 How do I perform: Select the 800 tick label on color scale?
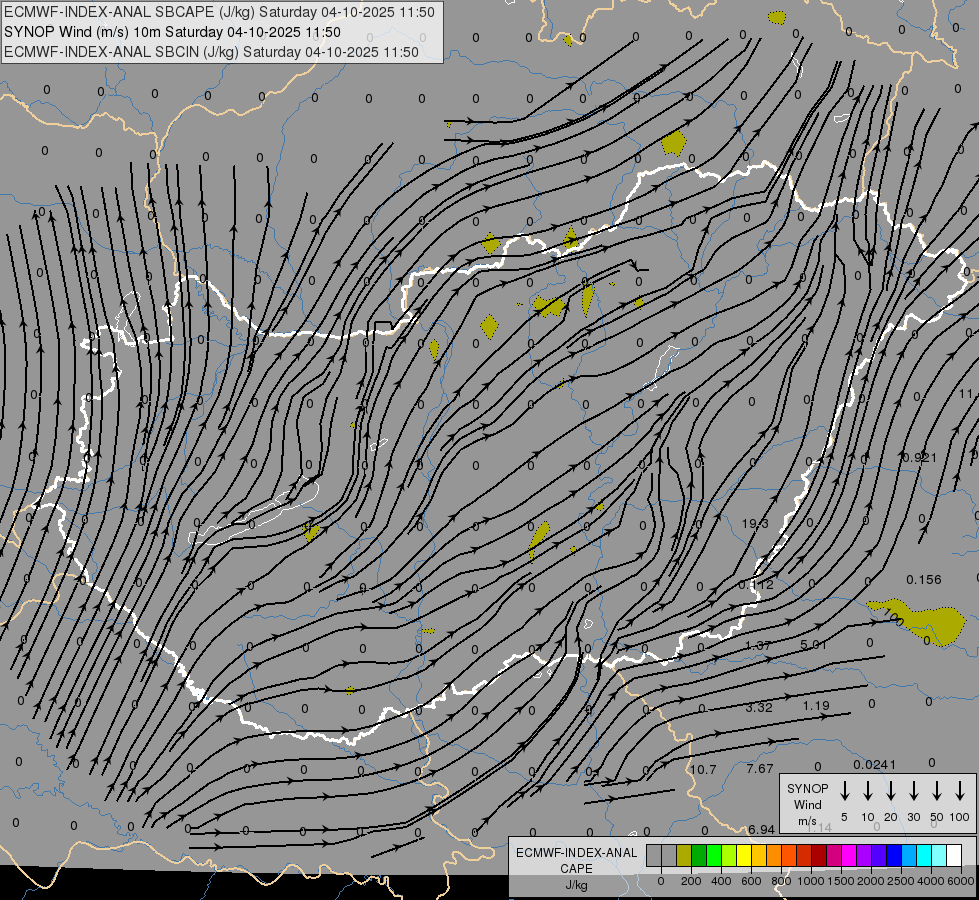tap(781, 881)
